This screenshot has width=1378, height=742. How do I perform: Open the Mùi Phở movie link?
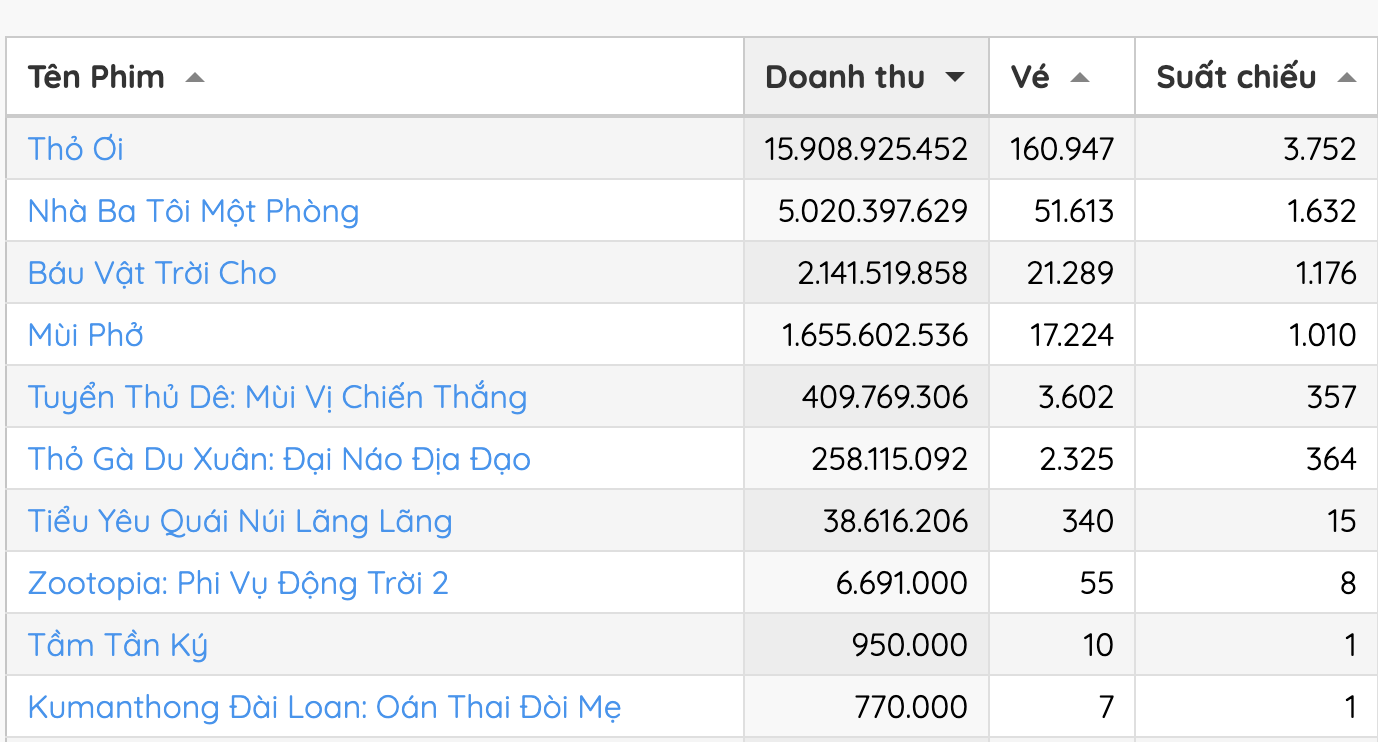tap(86, 335)
